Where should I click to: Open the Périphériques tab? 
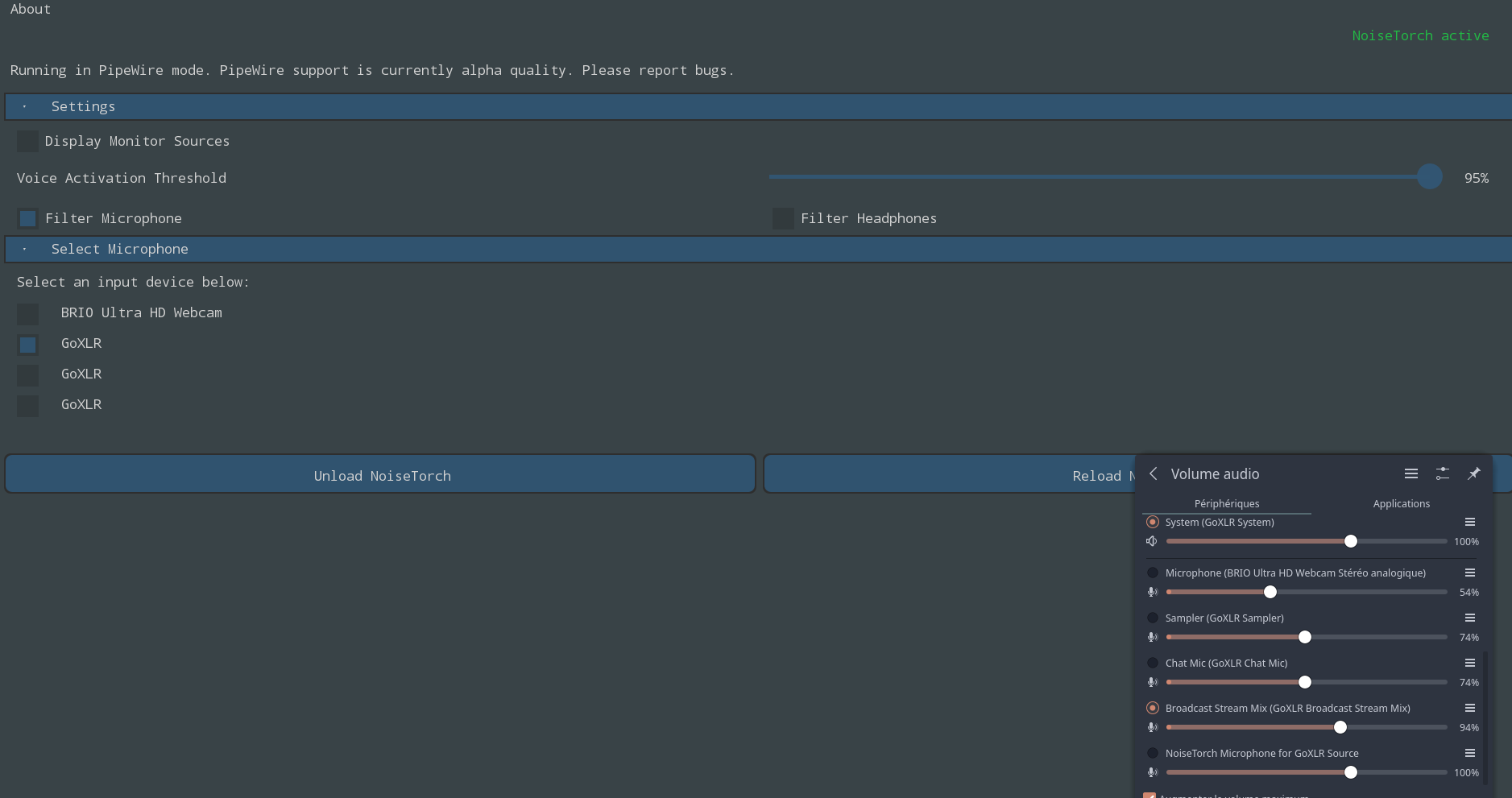click(x=1227, y=503)
